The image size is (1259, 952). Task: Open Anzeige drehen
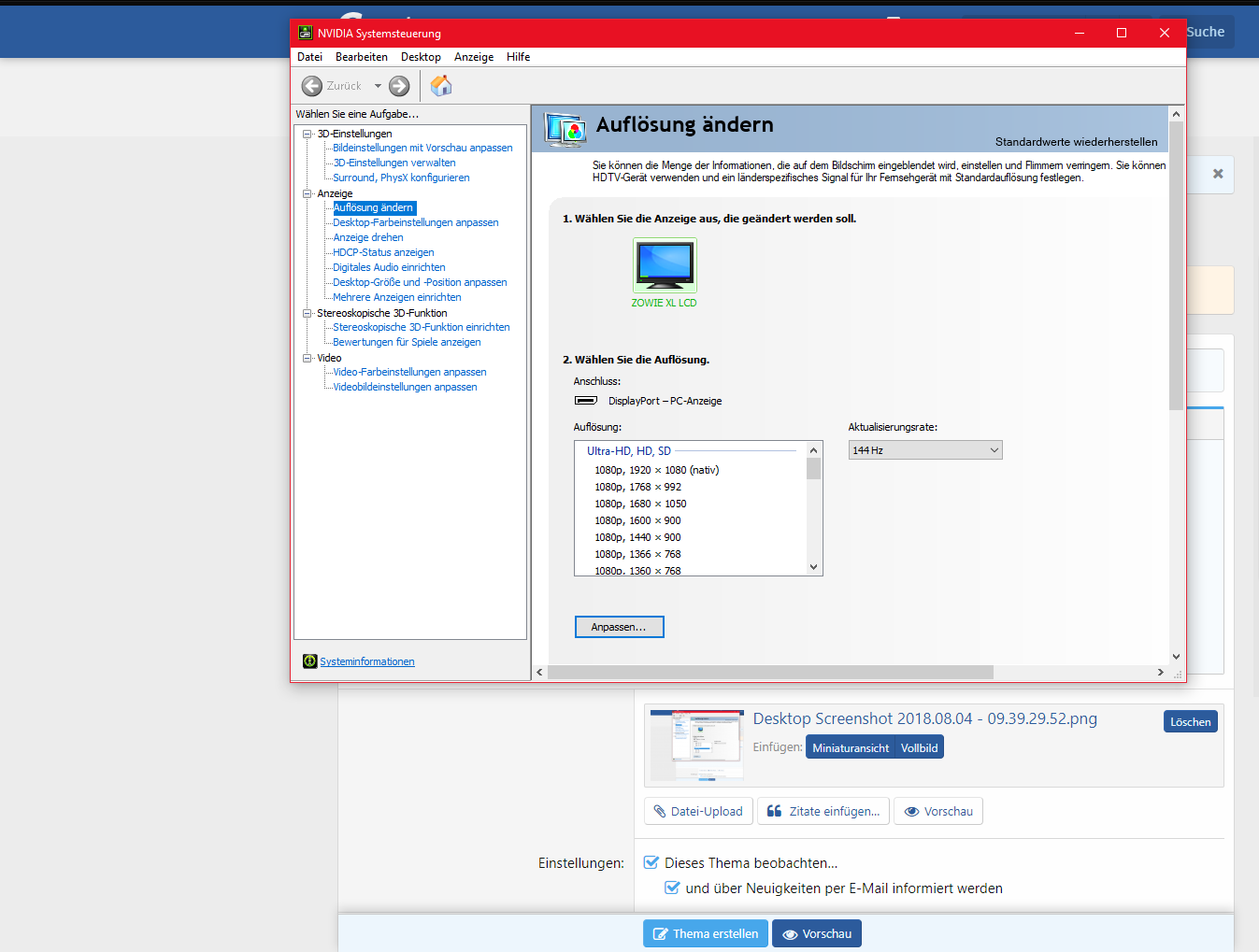pos(368,237)
